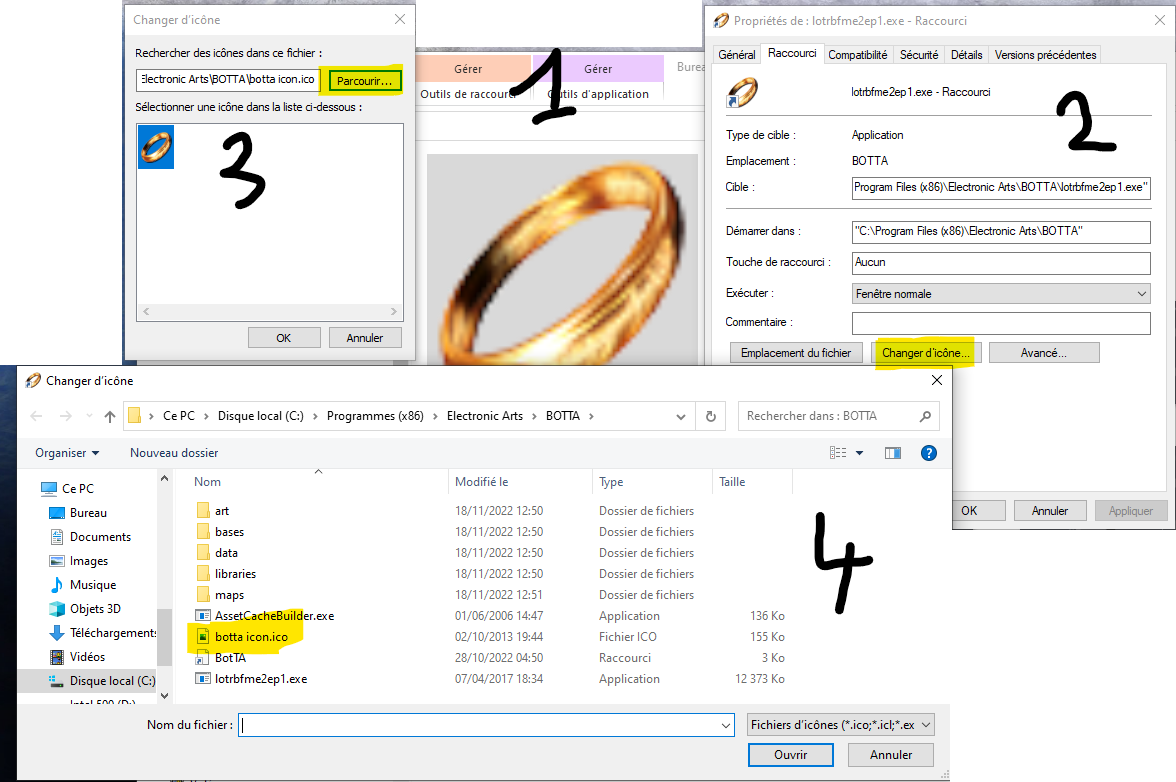1176x782 pixels.
Task: Change the view mode icon
Action: pyautogui.click(x=838, y=453)
